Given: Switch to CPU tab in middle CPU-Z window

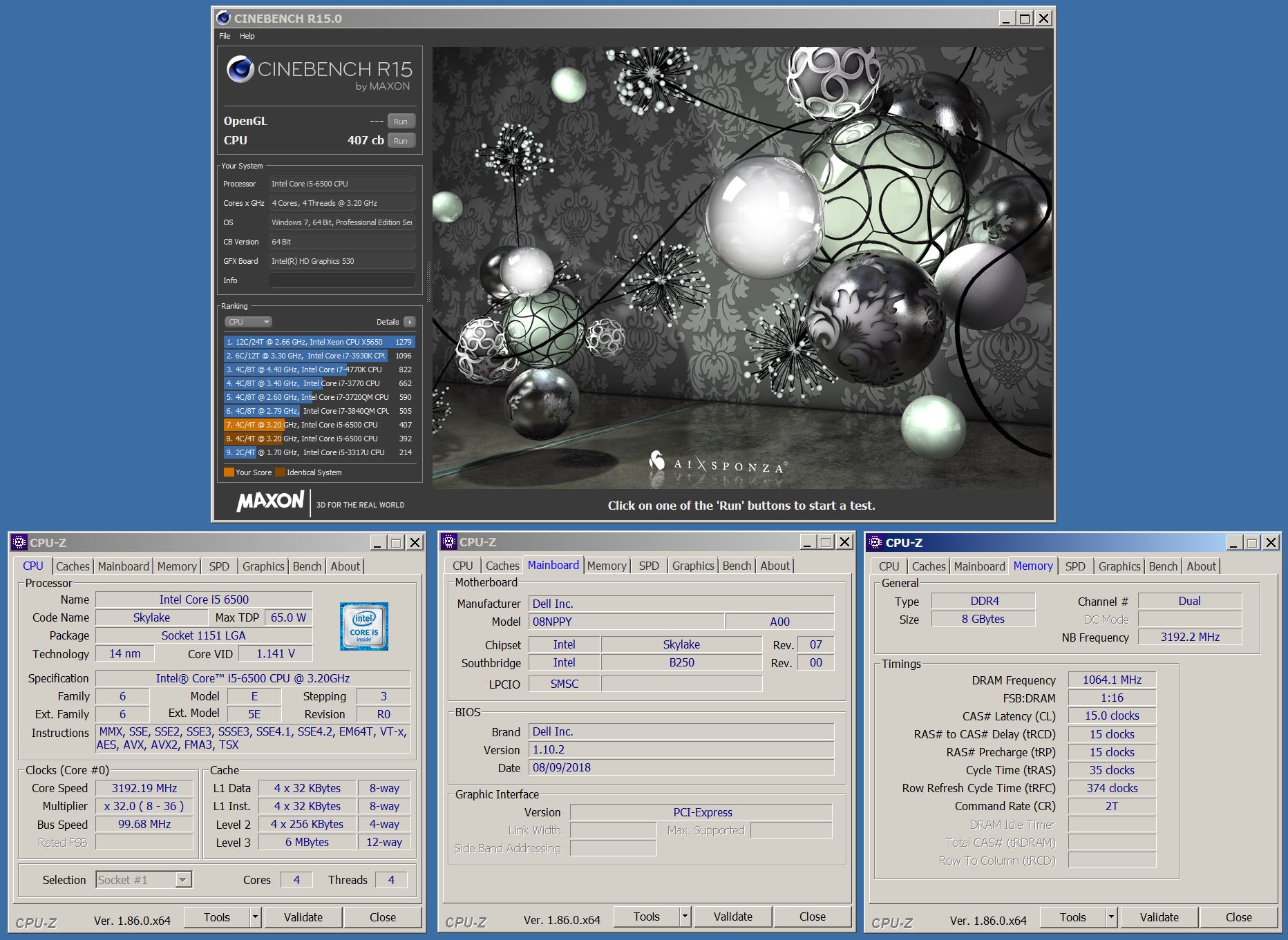Looking at the screenshot, I should [x=462, y=566].
